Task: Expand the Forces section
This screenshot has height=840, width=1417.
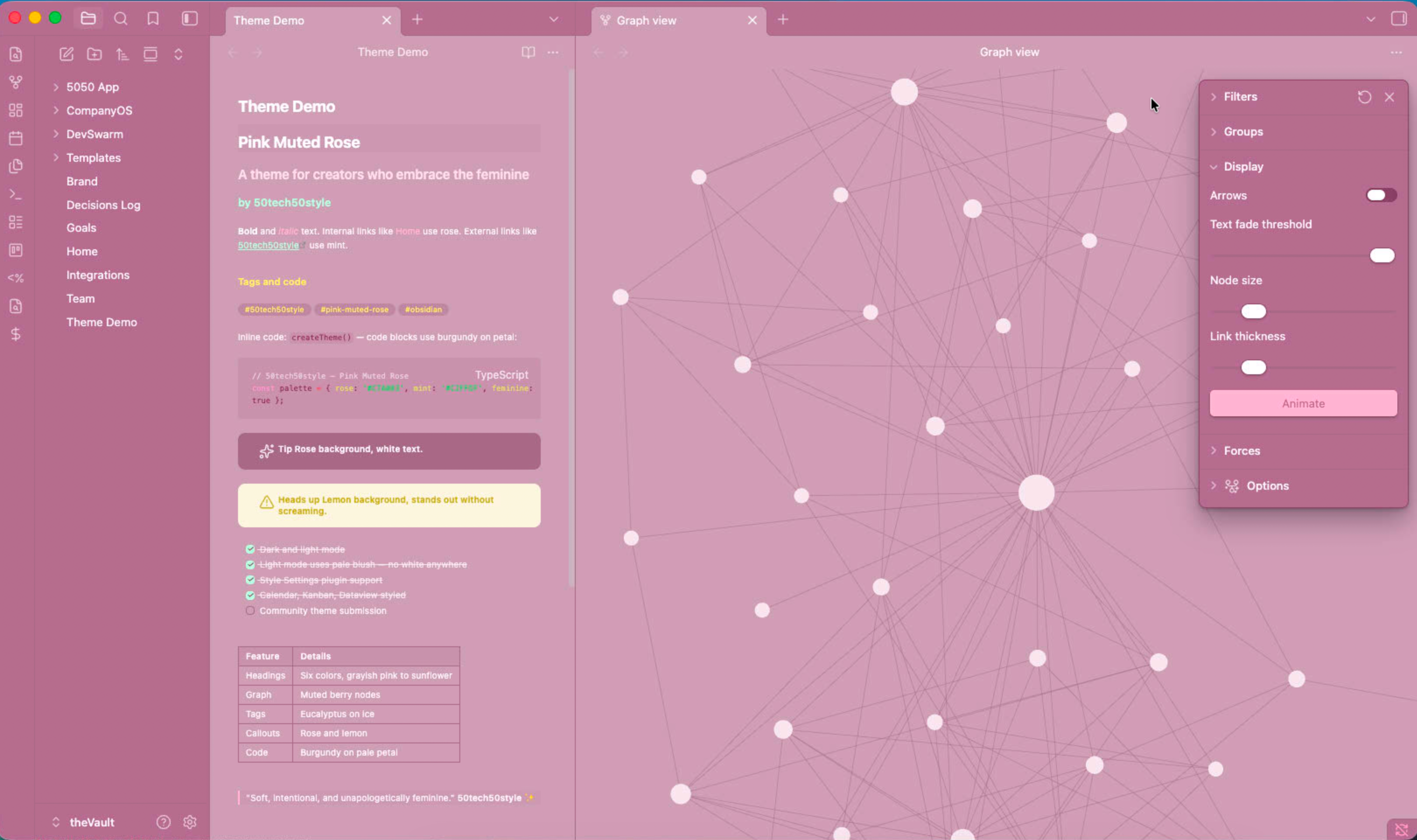Action: (1242, 450)
